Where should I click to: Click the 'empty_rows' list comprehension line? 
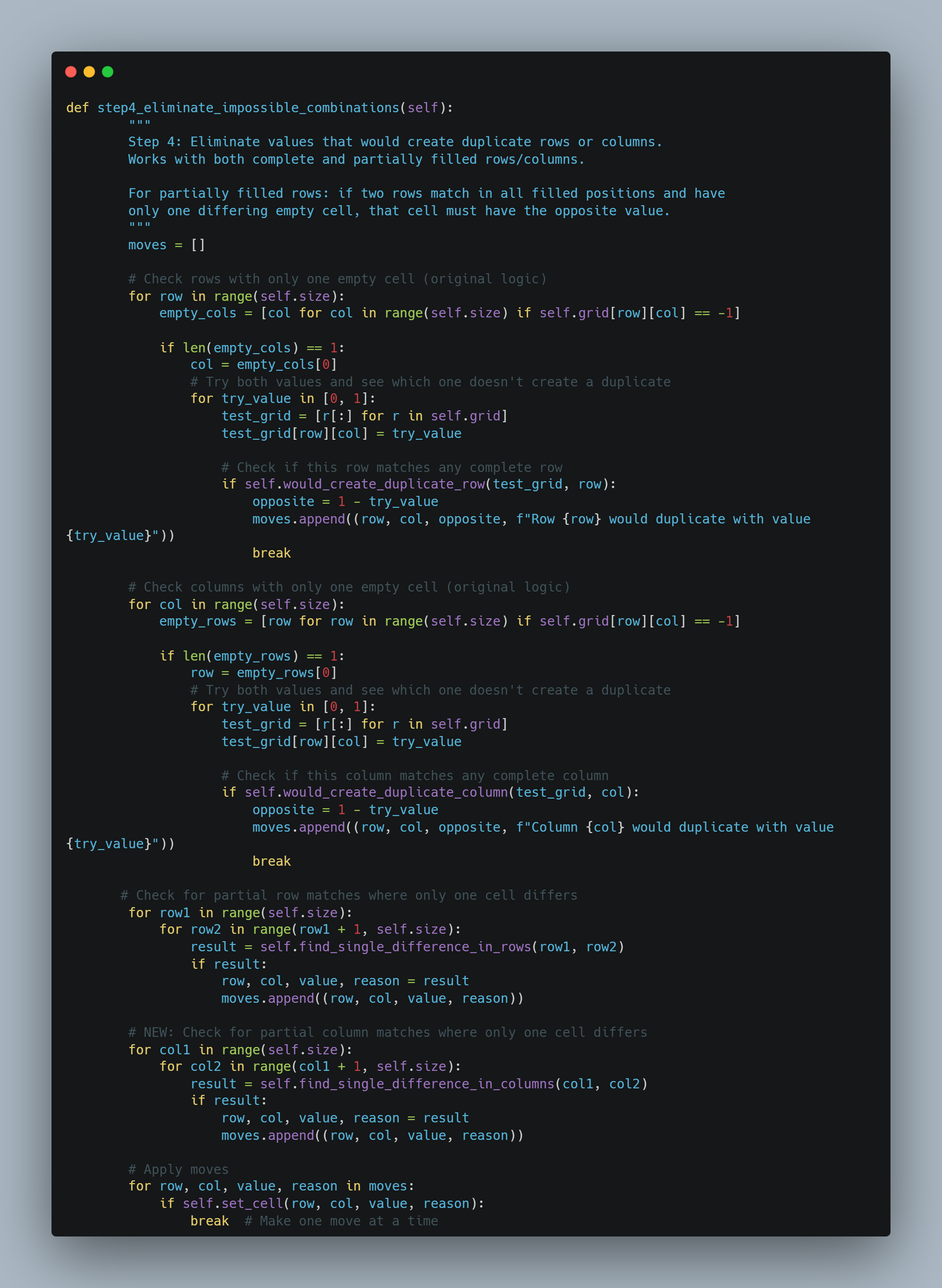point(450,621)
